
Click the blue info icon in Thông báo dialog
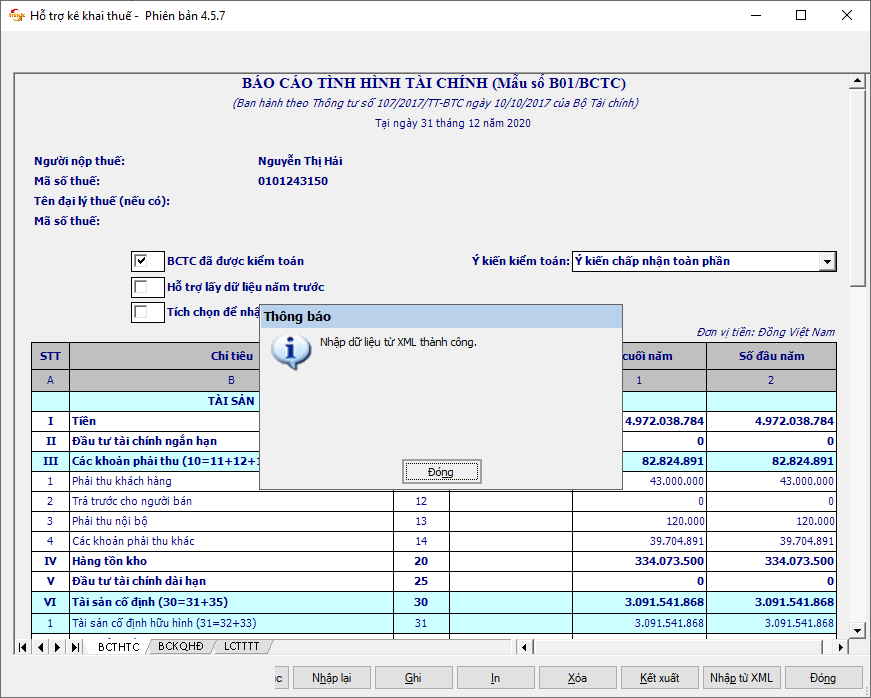(x=291, y=352)
